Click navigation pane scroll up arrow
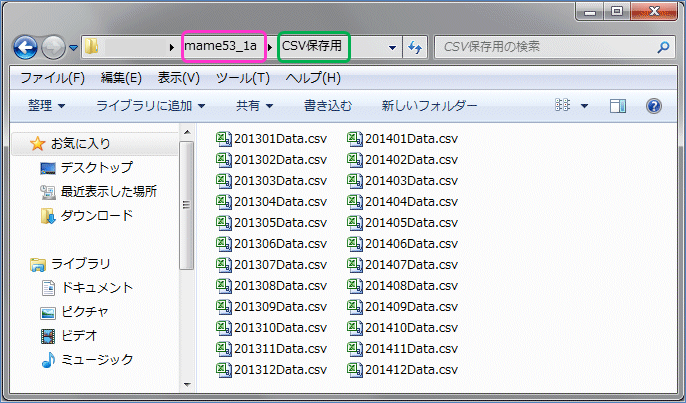 coord(187,133)
